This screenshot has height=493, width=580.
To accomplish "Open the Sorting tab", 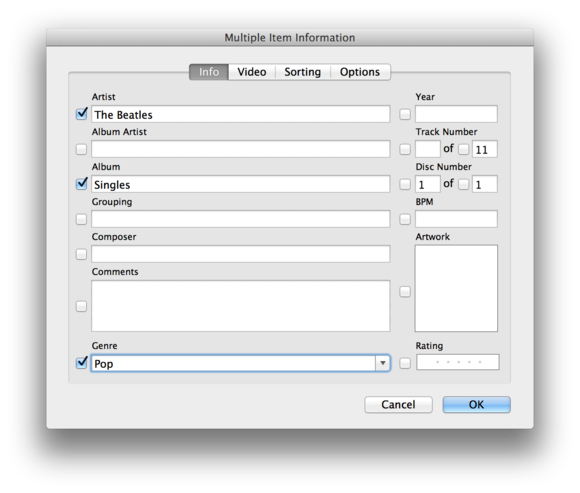I will (303, 72).
